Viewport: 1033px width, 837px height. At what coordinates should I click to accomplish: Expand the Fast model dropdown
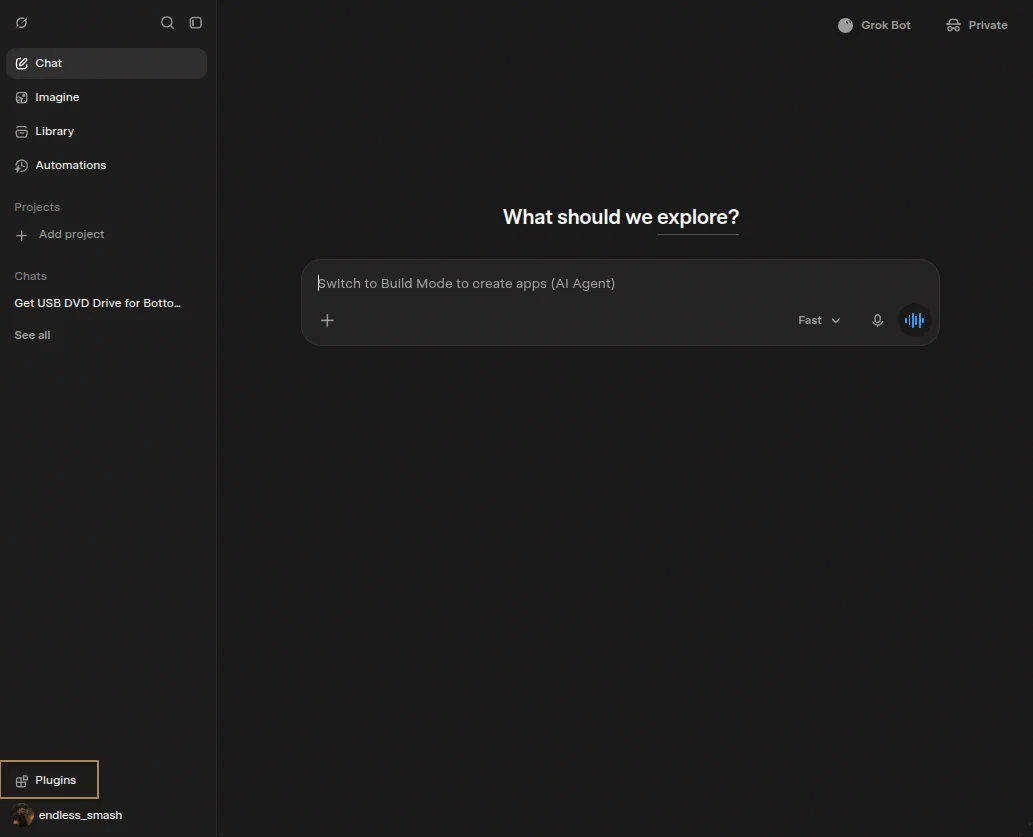click(819, 320)
